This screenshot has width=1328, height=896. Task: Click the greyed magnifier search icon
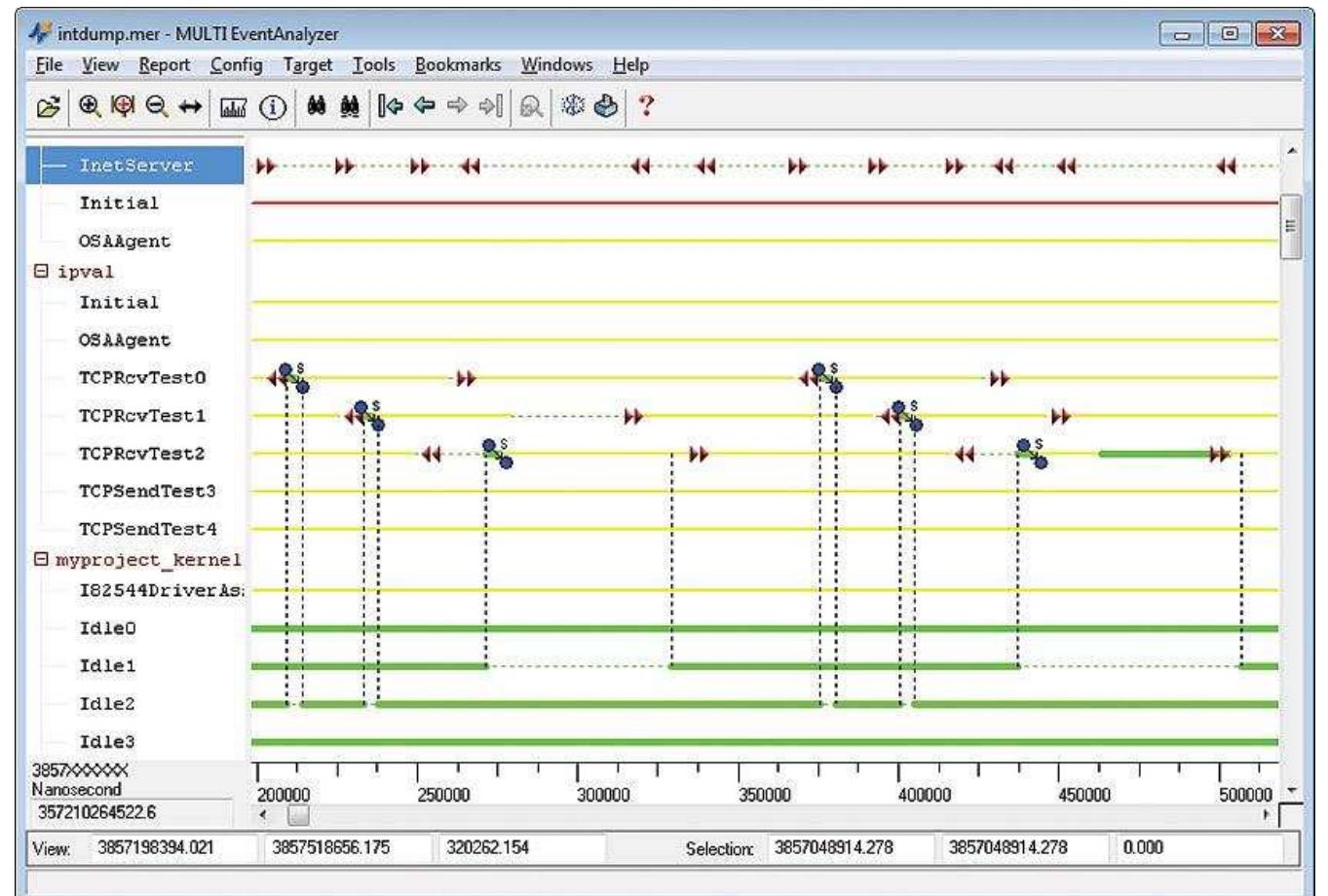(x=531, y=108)
